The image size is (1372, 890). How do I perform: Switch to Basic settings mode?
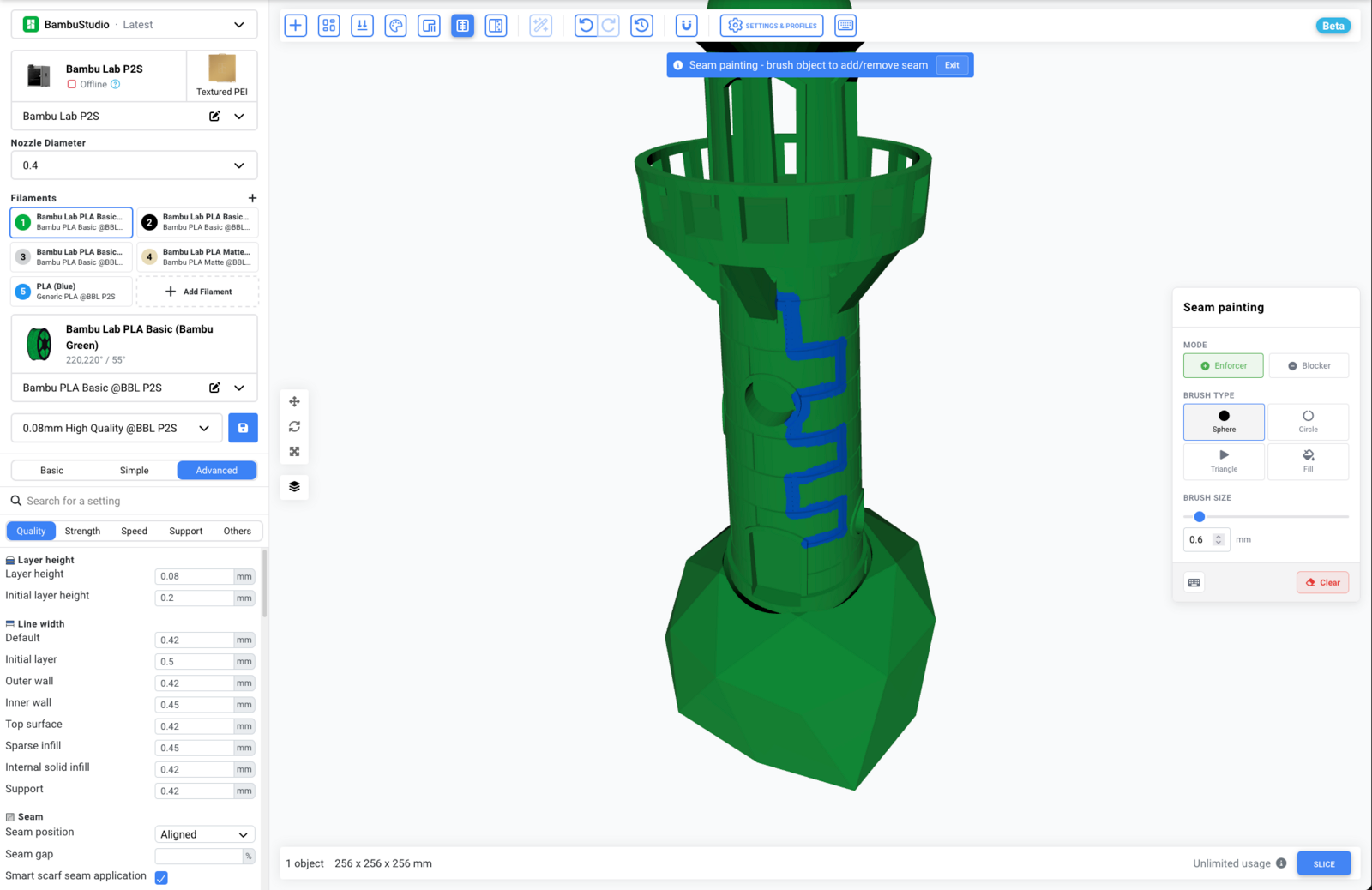click(51, 471)
